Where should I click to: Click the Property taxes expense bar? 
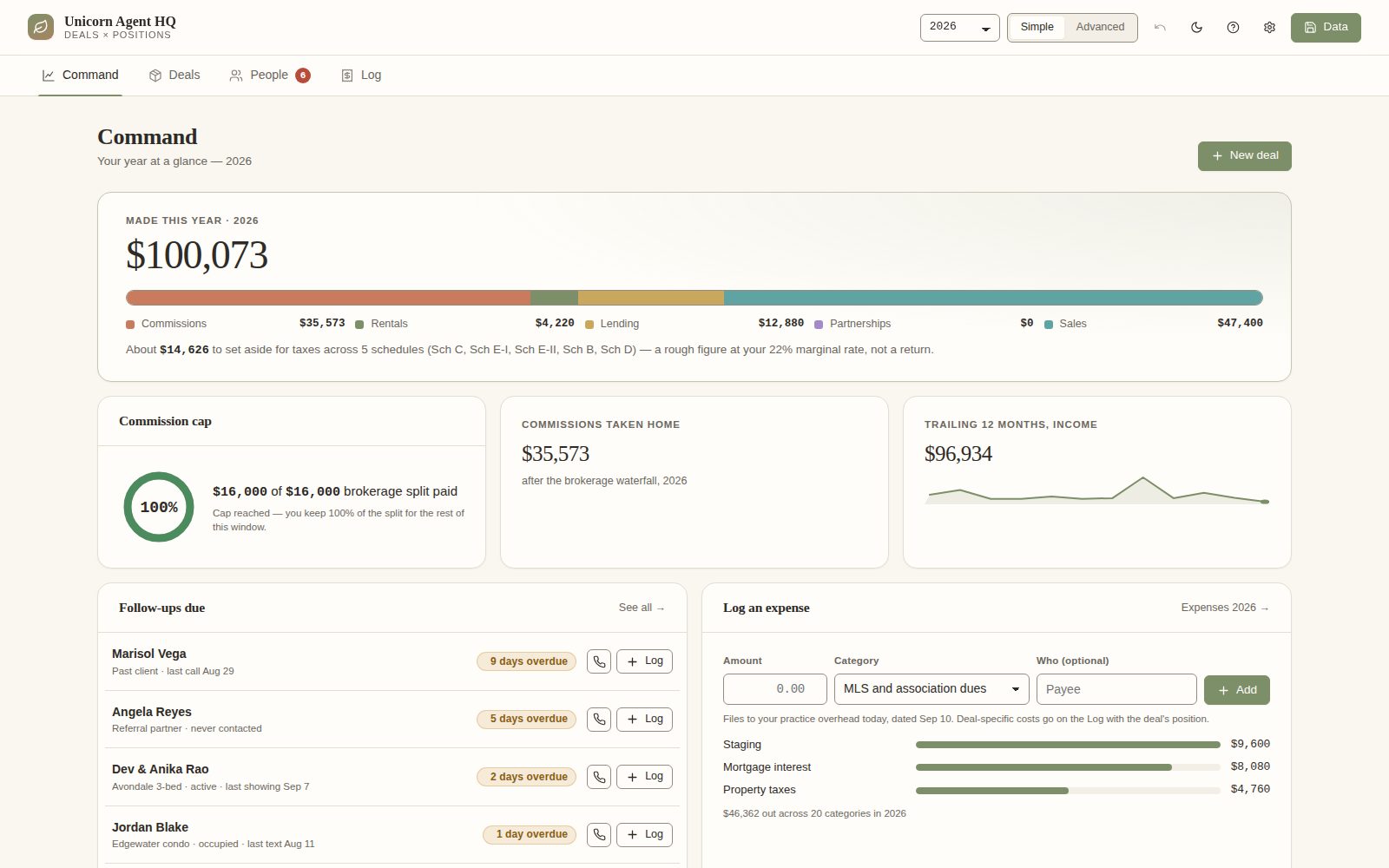pyautogui.click(x=1068, y=790)
